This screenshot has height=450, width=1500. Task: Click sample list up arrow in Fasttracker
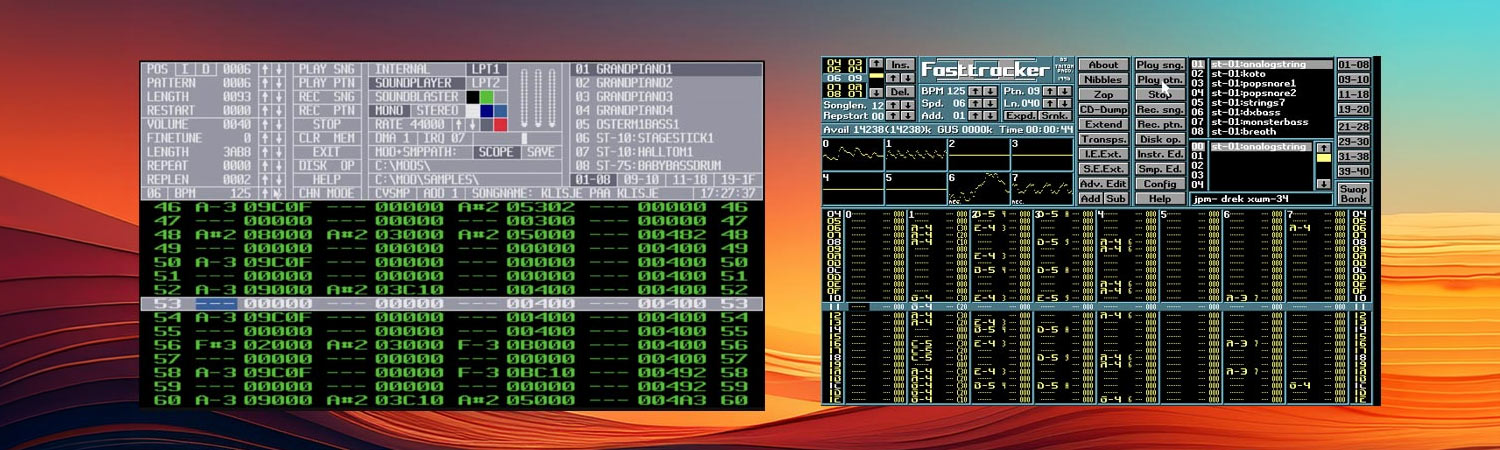tap(1324, 147)
